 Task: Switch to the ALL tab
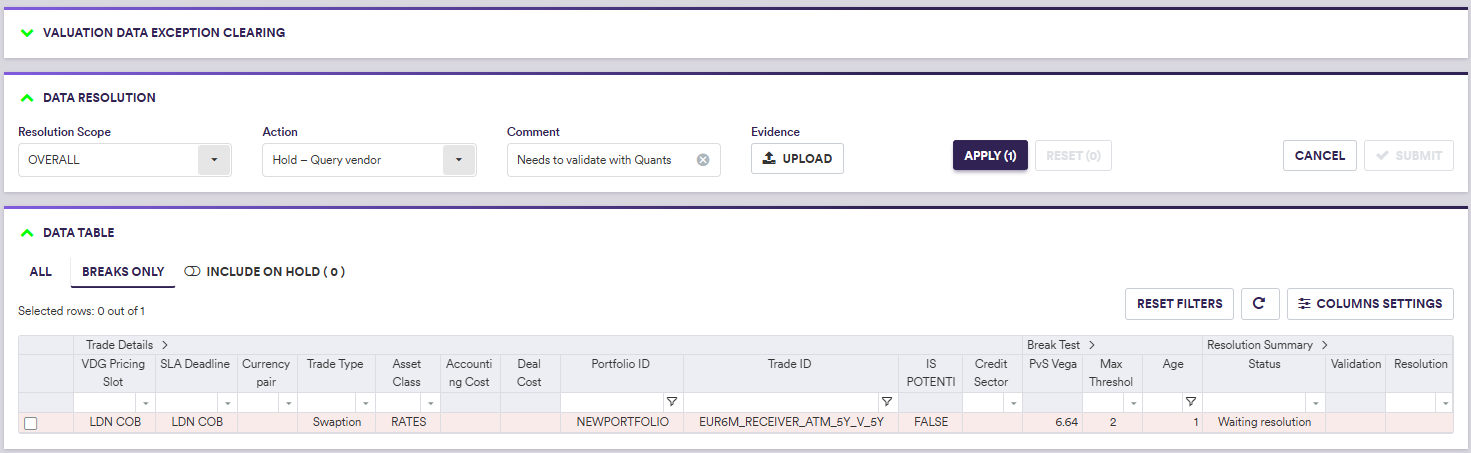(41, 272)
